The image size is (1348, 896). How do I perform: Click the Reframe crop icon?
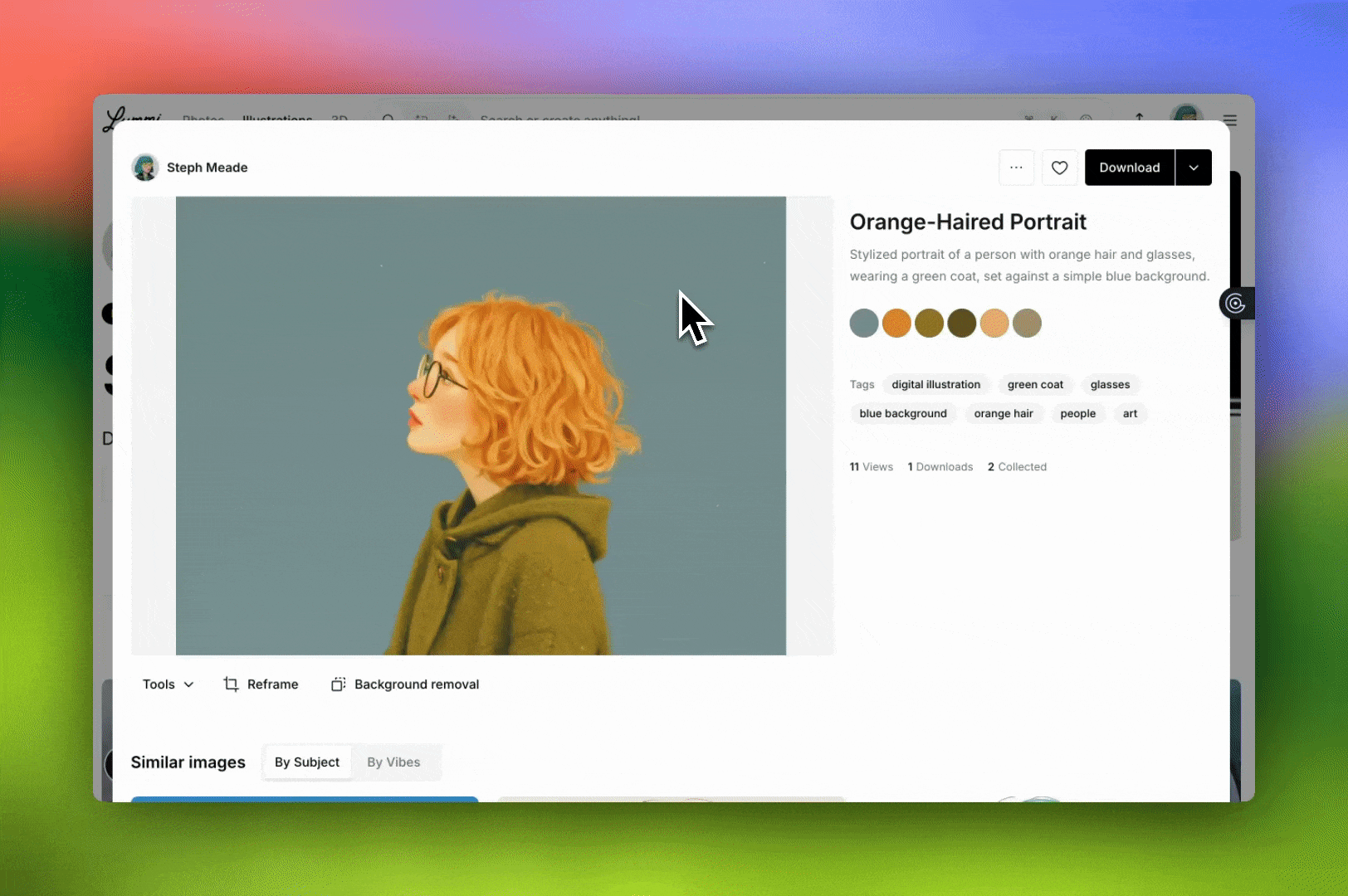coord(232,684)
